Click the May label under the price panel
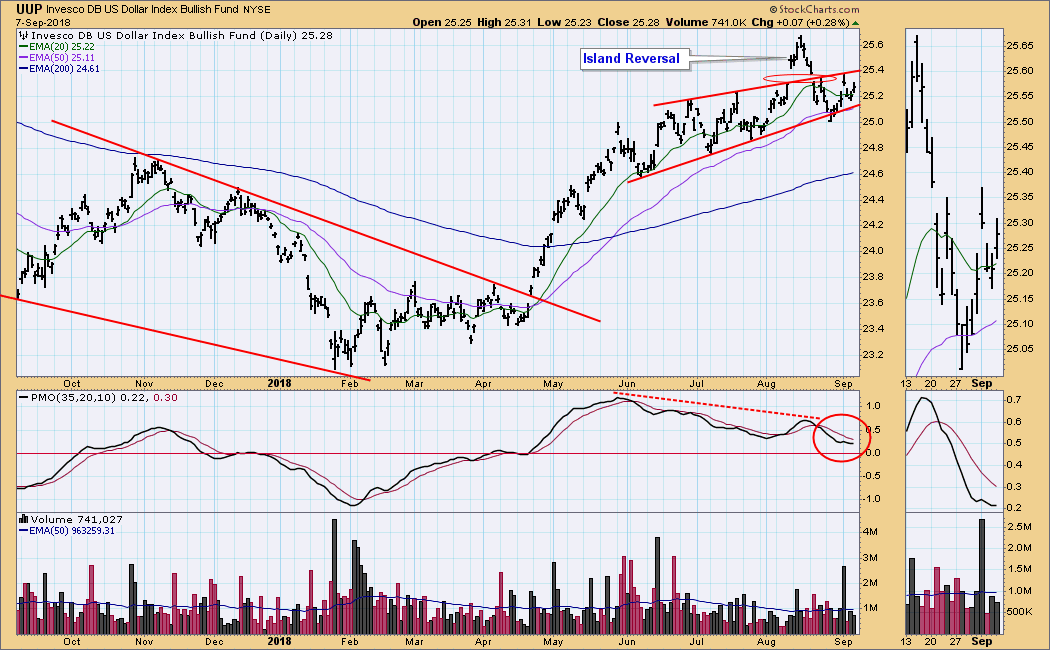 click(553, 384)
